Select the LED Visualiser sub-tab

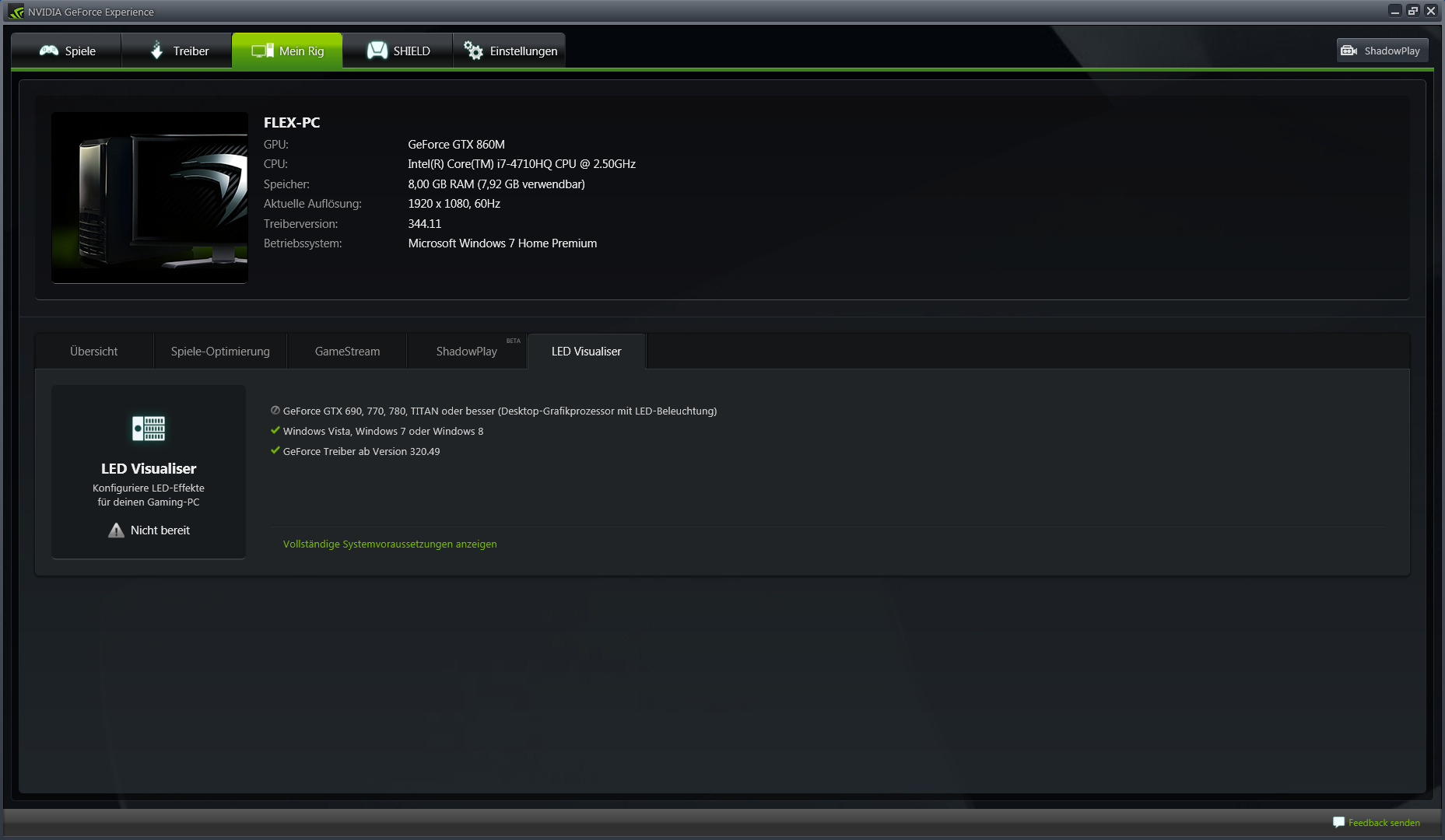pyautogui.click(x=587, y=352)
